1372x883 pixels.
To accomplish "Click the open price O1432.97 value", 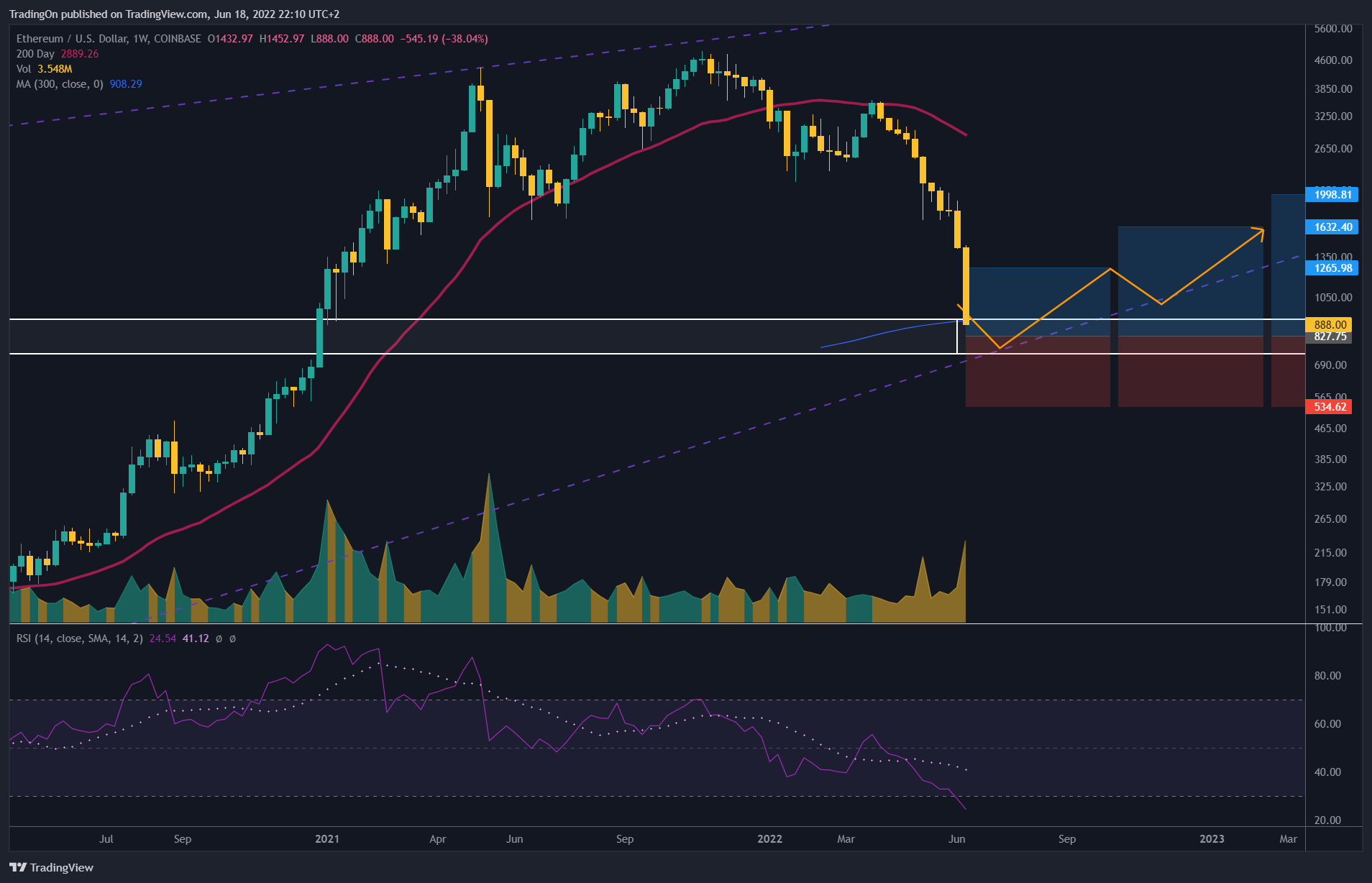I will (x=230, y=39).
